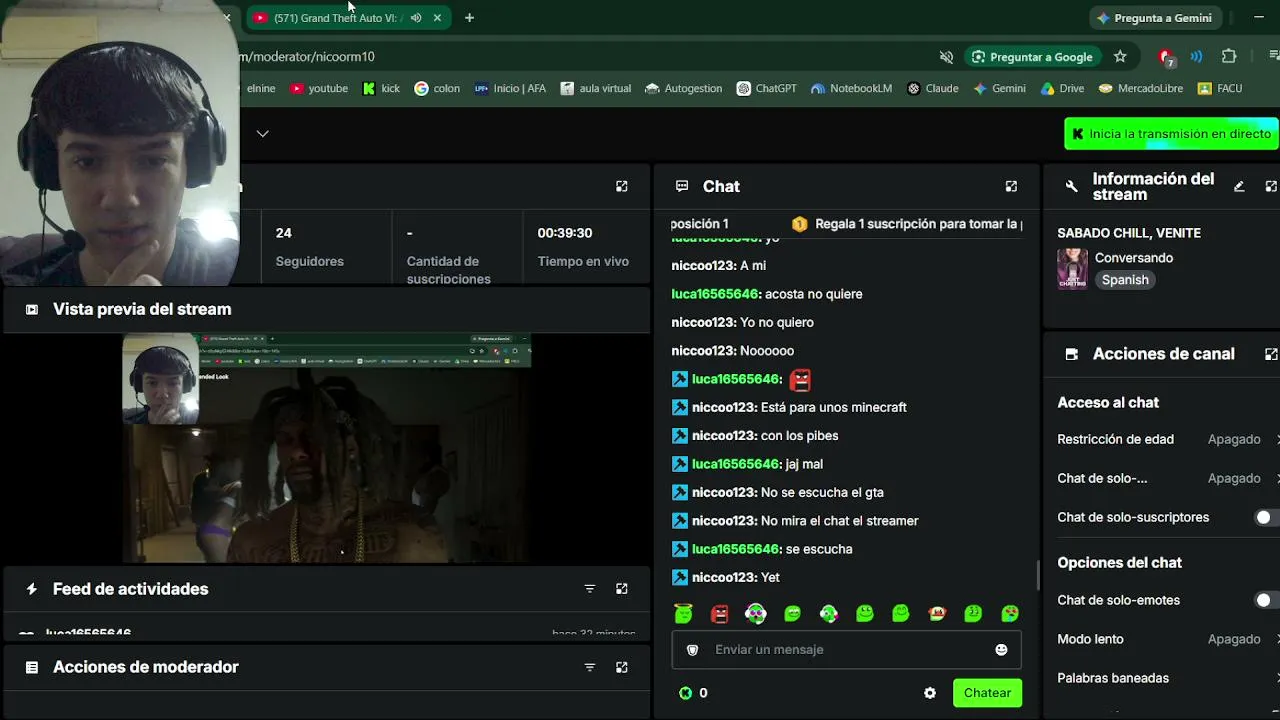Open the Autogestion bookmark
This screenshot has height=720, width=1280.
tap(684, 88)
